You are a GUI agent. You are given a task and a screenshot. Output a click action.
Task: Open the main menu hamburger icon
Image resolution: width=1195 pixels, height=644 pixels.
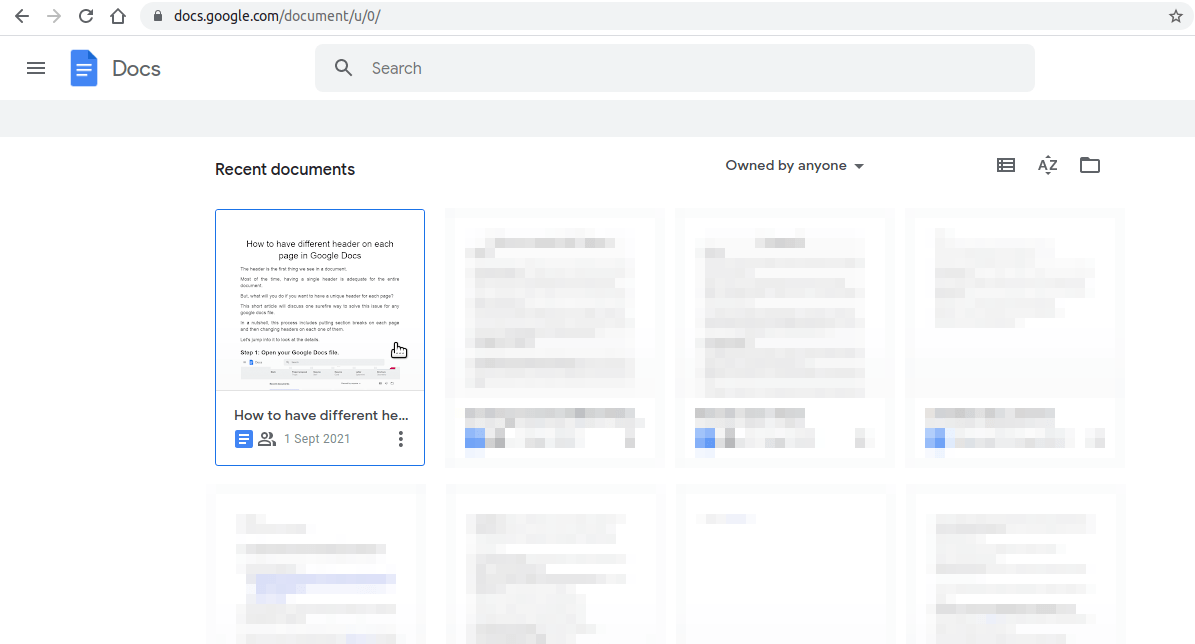coord(36,68)
